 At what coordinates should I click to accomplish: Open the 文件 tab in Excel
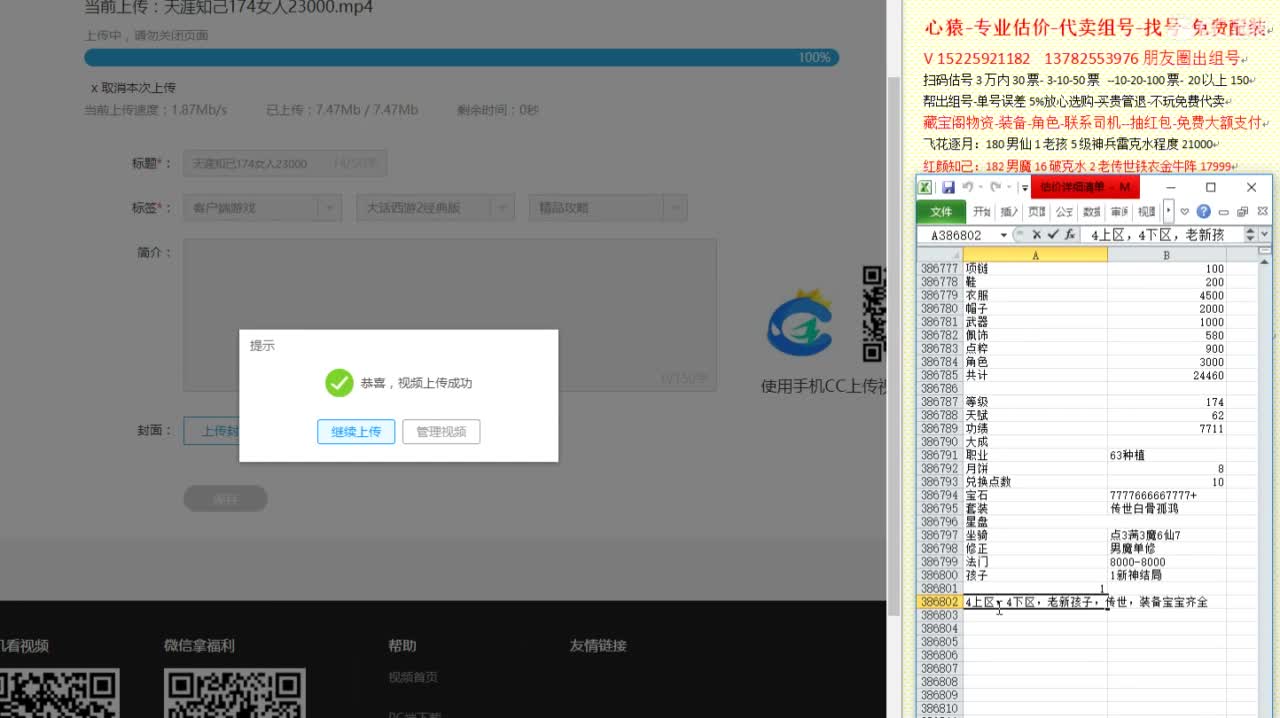tap(941, 211)
